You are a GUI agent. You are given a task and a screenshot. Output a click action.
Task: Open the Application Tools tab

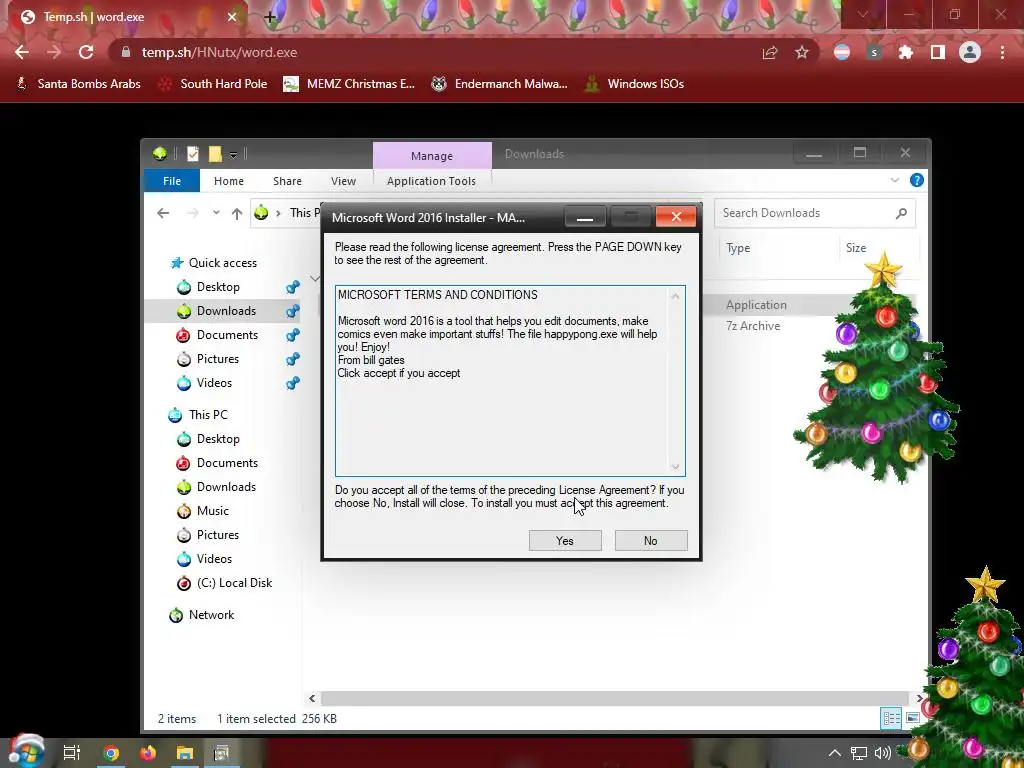(431, 181)
